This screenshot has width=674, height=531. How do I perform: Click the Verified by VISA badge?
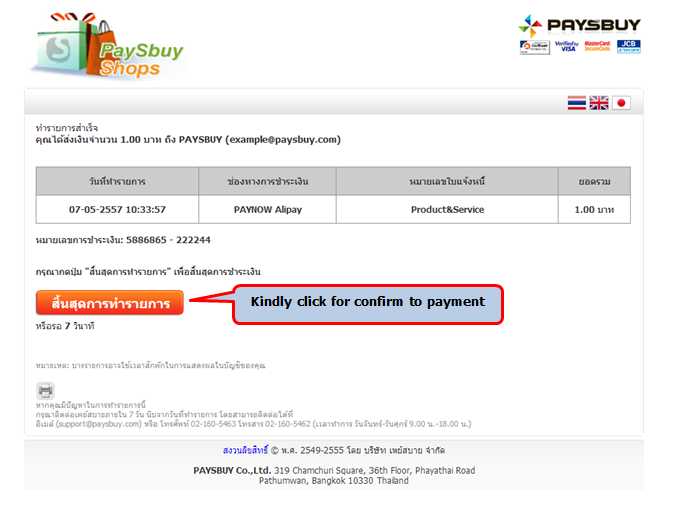(x=567, y=46)
